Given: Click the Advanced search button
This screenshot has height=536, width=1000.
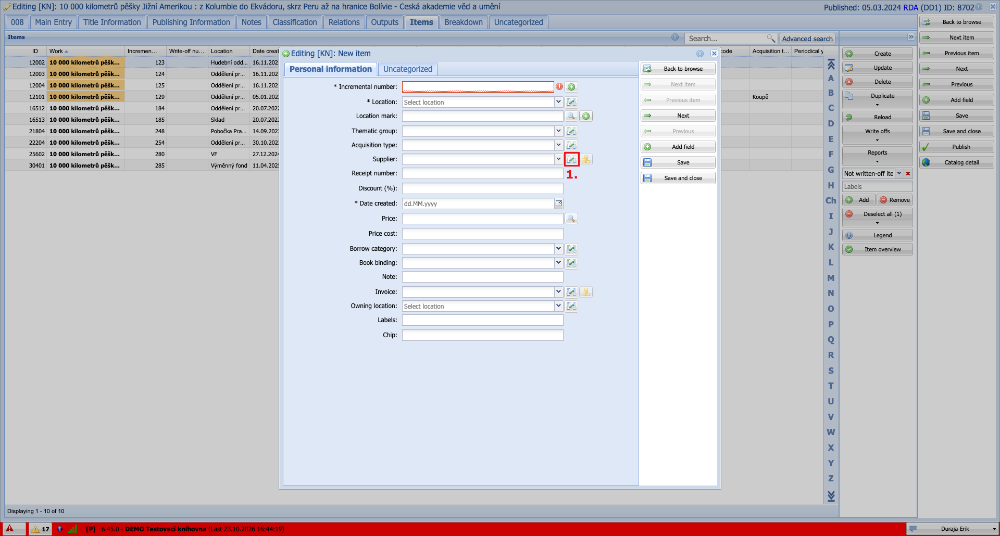Looking at the screenshot, I should (x=807, y=38).
